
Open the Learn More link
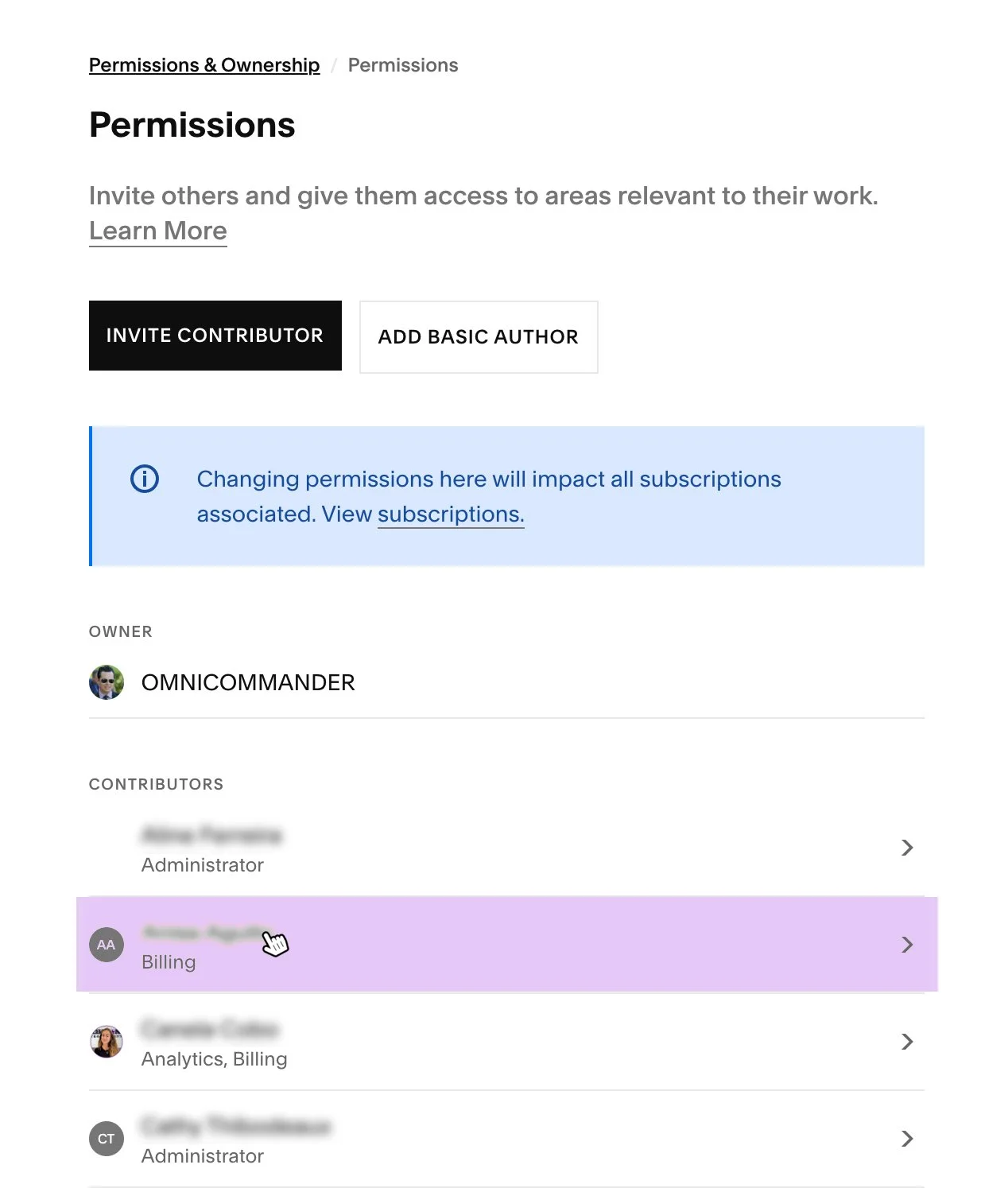pos(158,231)
